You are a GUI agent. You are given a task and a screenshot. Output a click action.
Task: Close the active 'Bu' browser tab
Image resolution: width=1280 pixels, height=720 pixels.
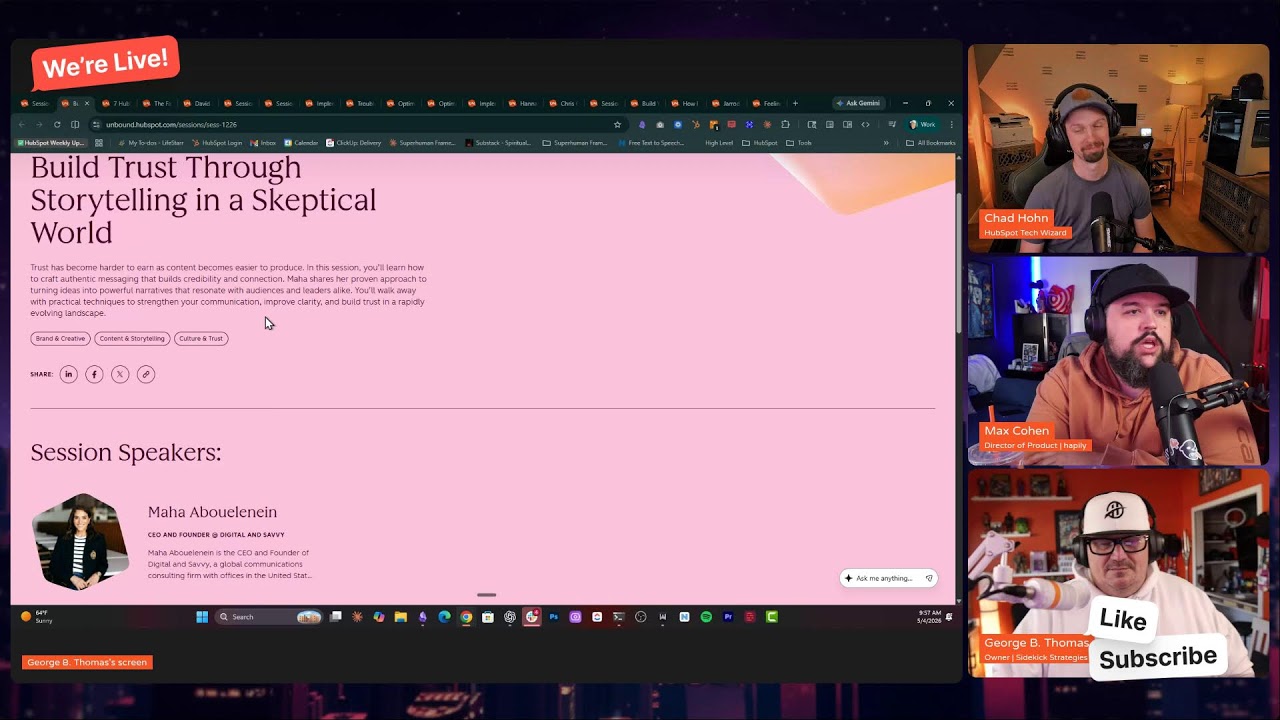click(x=87, y=103)
